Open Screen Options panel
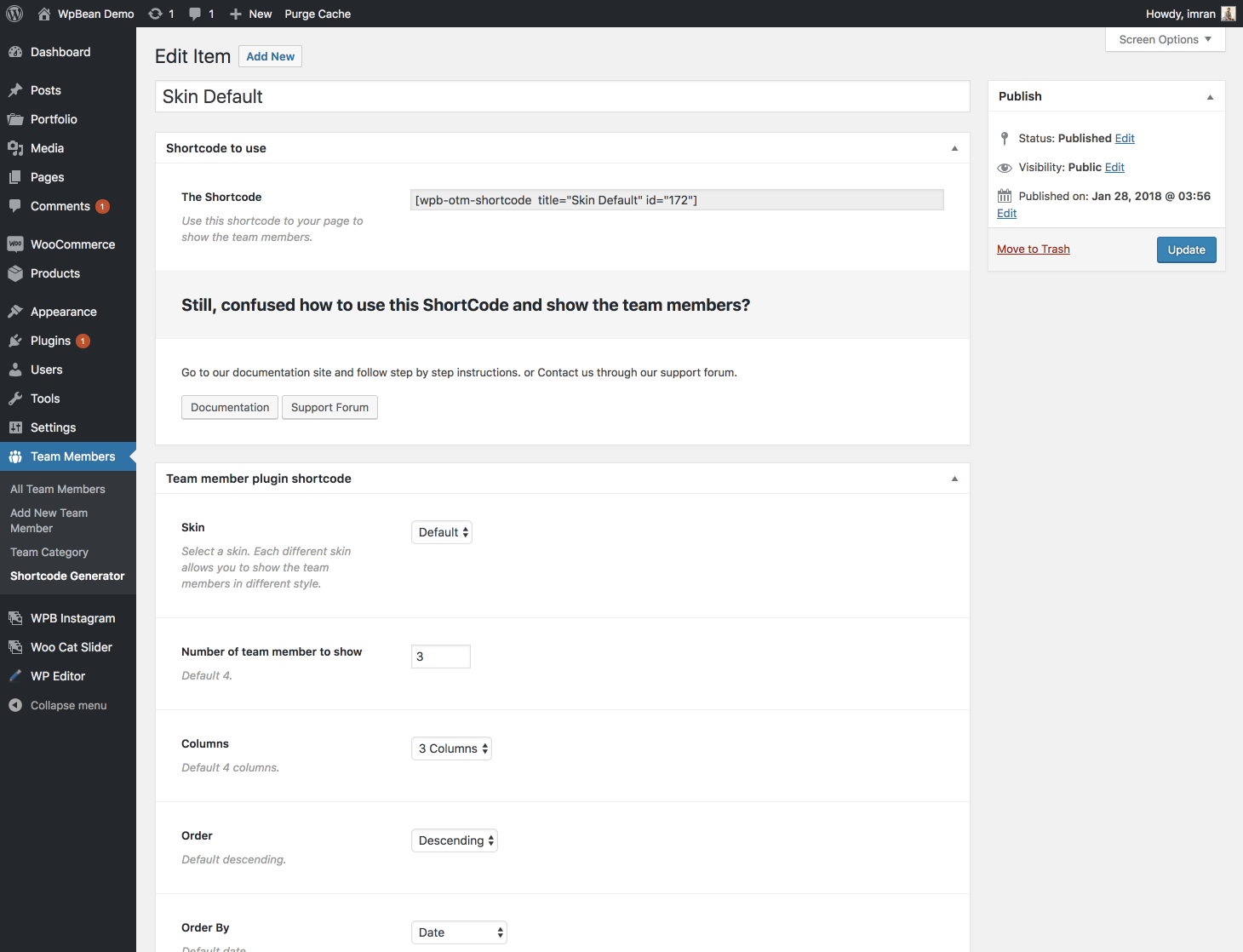This screenshot has height=952, width=1243. 1165,40
